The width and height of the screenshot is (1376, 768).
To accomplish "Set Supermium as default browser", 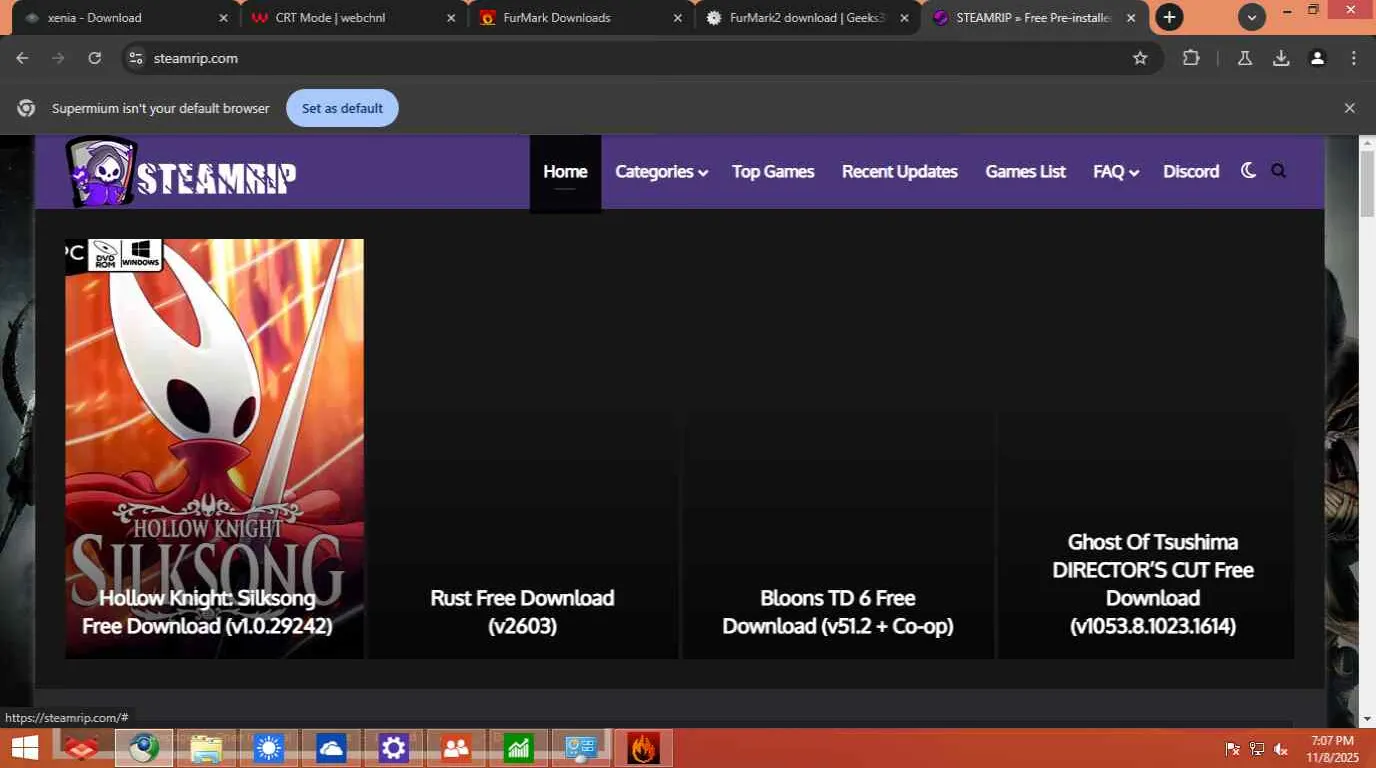I will pyautogui.click(x=342, y=108).
